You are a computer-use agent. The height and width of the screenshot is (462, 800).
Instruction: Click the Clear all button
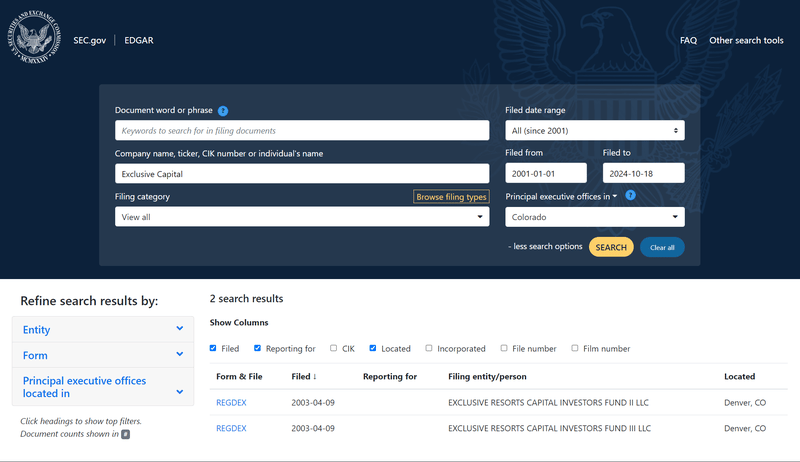coord(662,247)
